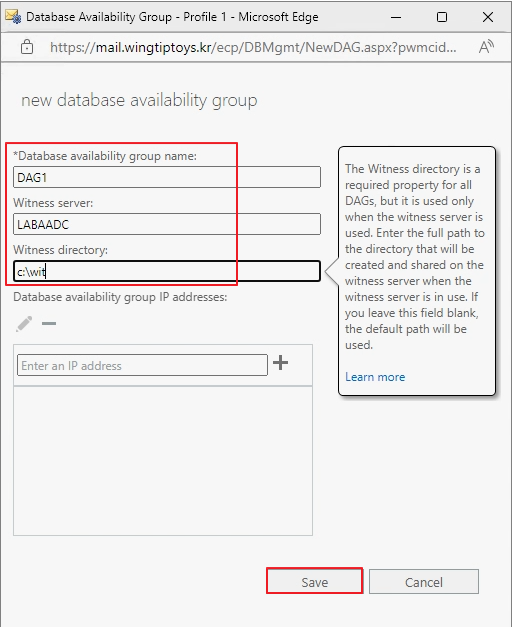The image size is (512, 627).
Task: Focus the Witness server field containing LABAADC
Action: [167, 224]
